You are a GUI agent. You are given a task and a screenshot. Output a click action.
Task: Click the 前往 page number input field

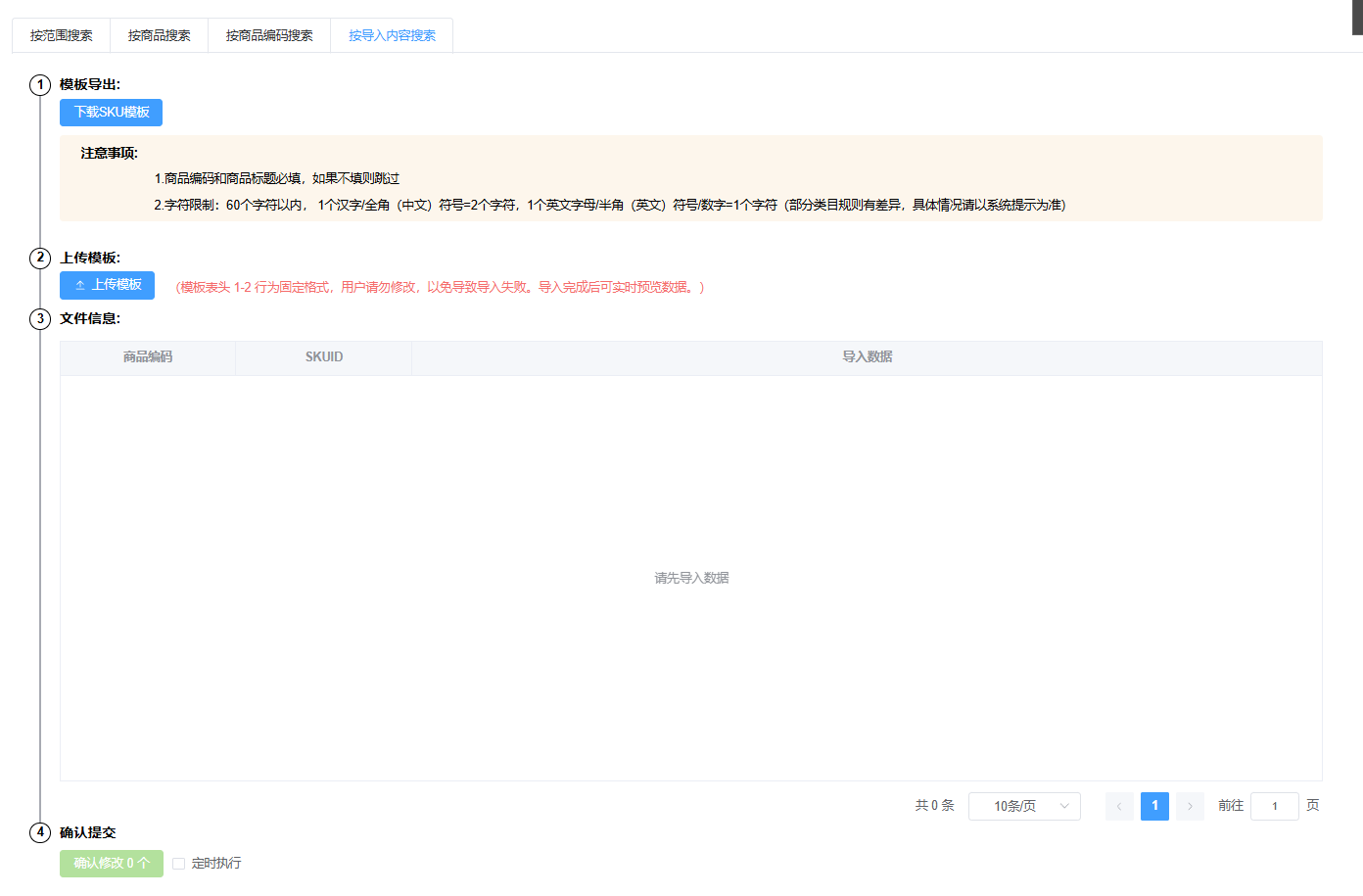[1274, 806]
